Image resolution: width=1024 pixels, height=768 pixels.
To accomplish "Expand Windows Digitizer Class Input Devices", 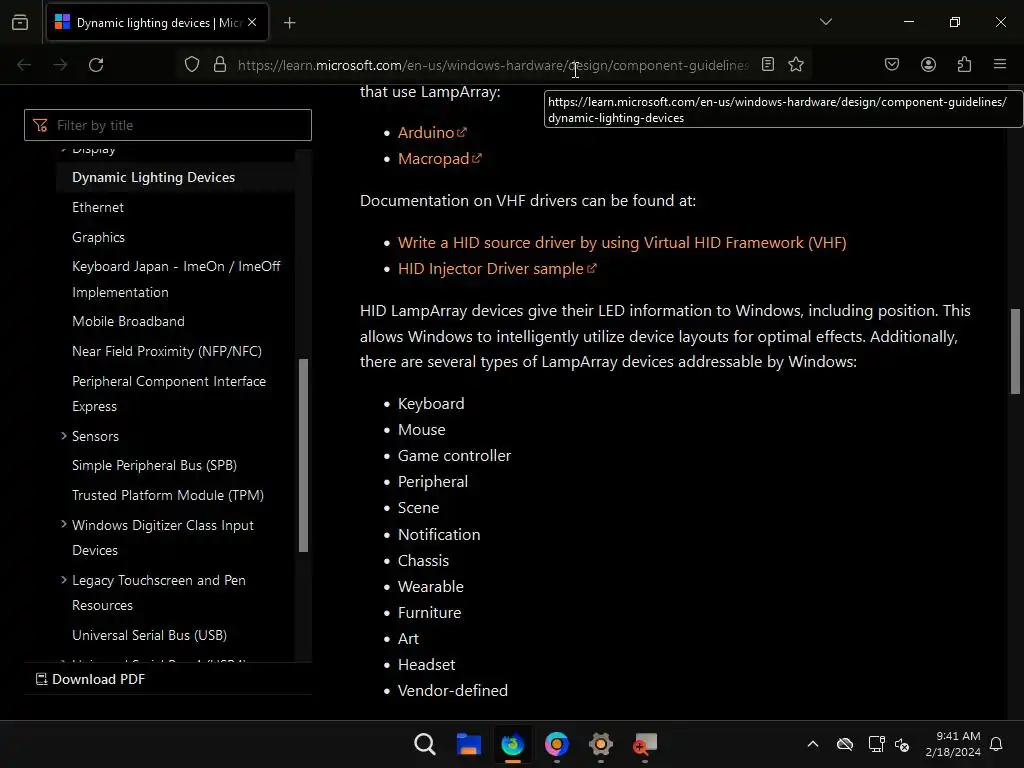I will click(63, 524).
